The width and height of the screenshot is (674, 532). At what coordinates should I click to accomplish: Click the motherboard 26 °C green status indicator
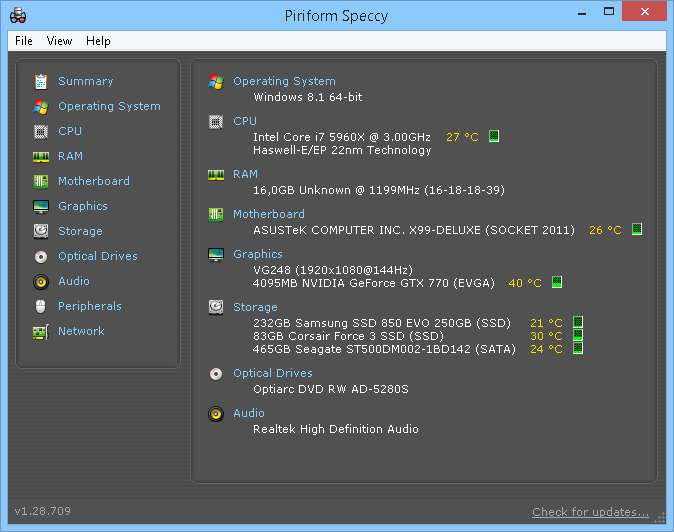pos(637,229)
